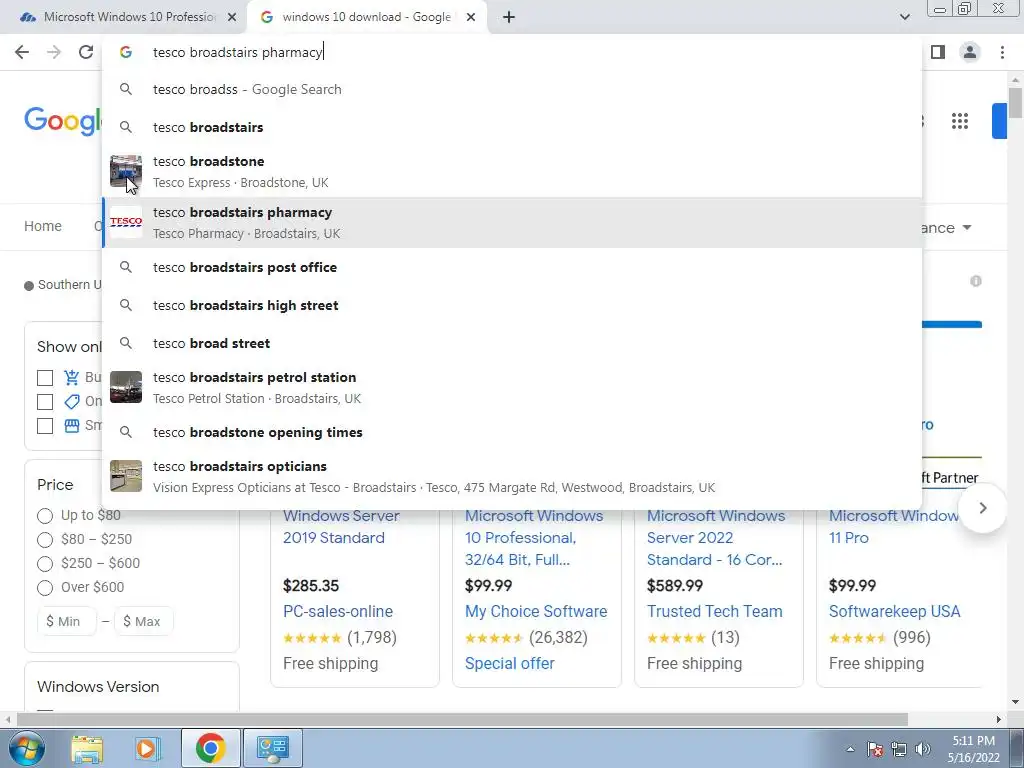Click the vertical page scrollbar thumb
Screen dimensions: 1024x768
click(x=1015, y=103)
